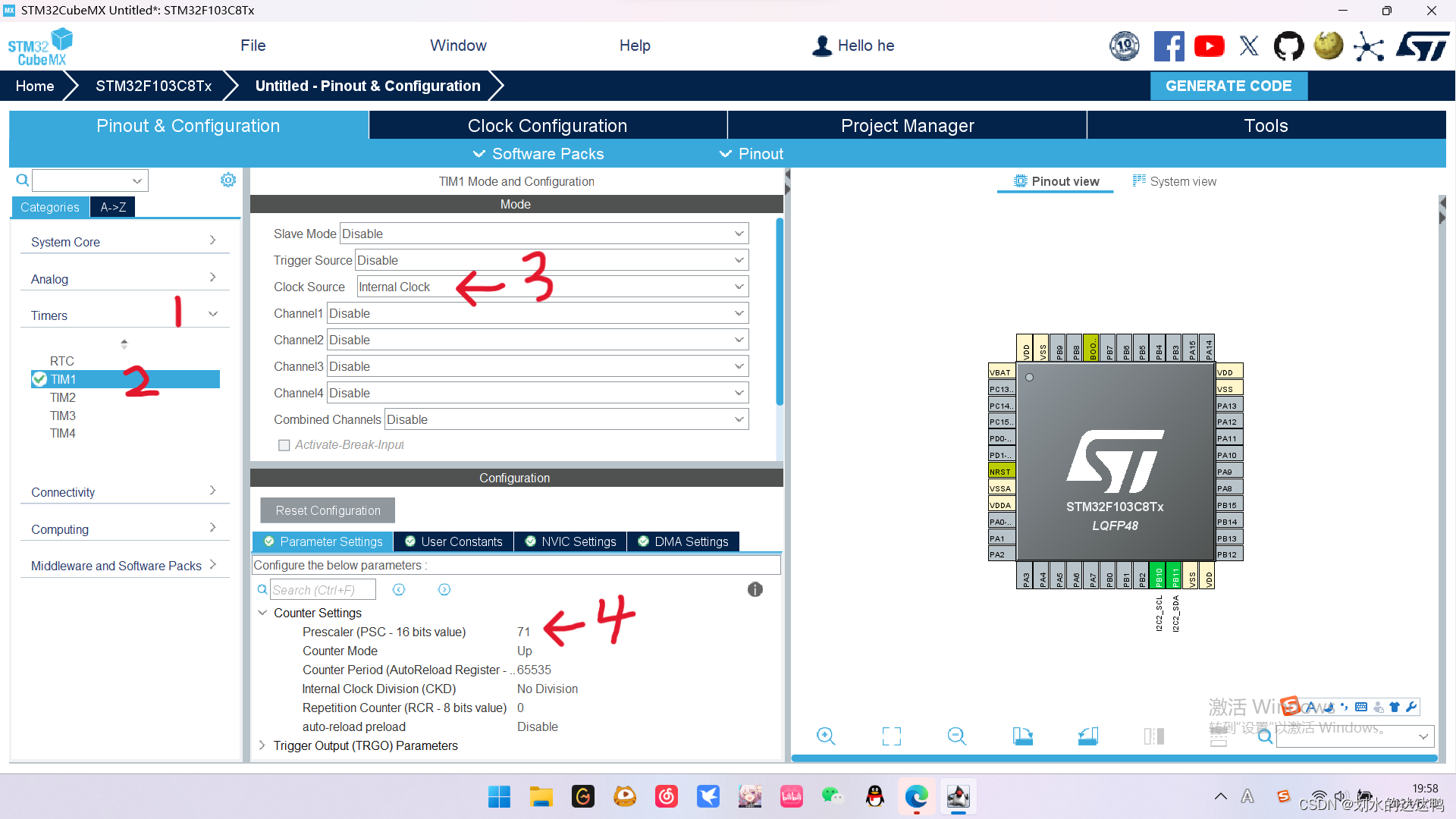This screenshot has width=1456, height=819.
Task: Go to Home breadcrumb
Action: pyautogui.click(x=35, y=86)
